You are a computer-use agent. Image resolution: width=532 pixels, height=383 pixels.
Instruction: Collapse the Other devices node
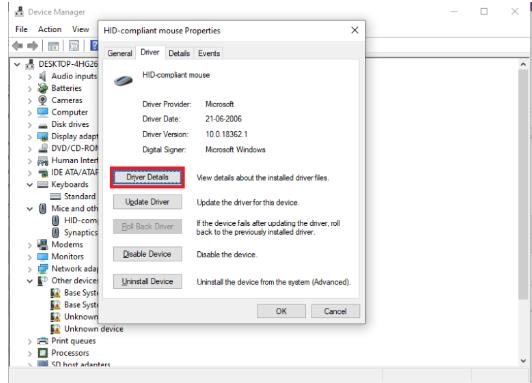30,281
